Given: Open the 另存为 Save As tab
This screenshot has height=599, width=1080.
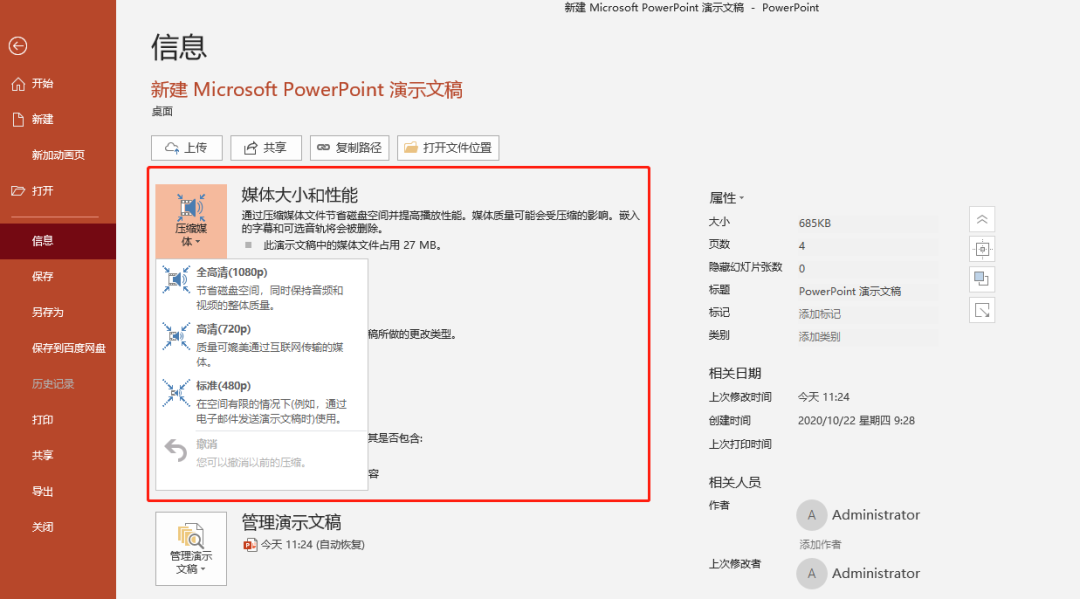Looking at the screenshot, I should [48, 312].
